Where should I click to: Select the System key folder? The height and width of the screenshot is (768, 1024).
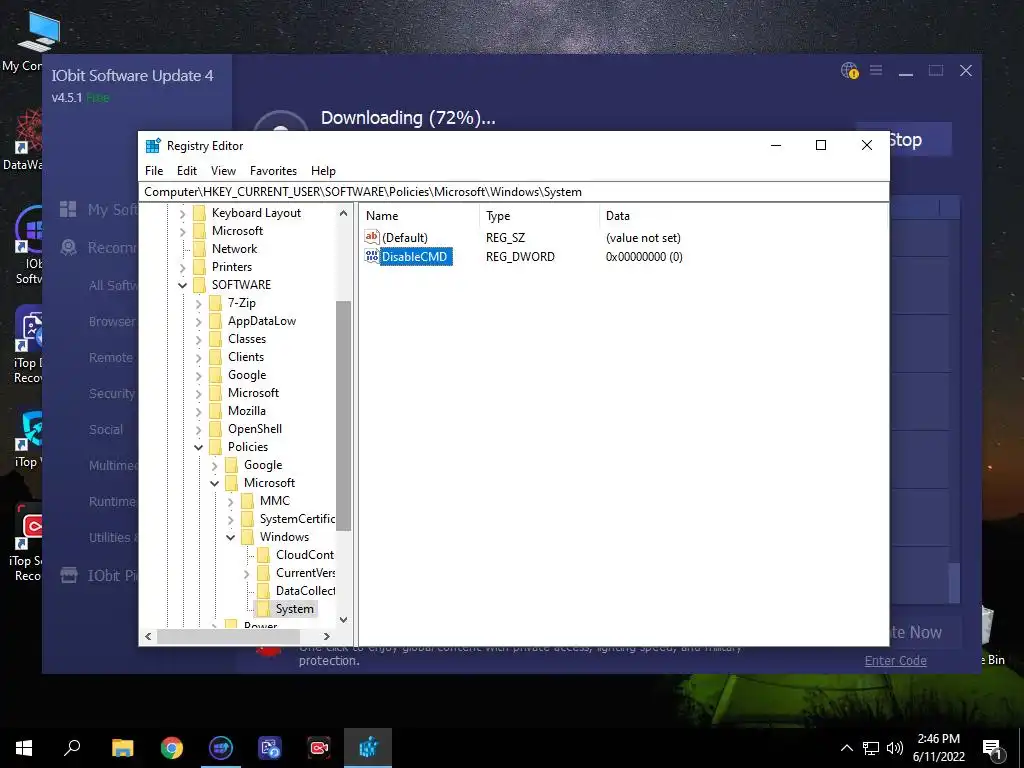pyautogui.click(x=295, y=609)
